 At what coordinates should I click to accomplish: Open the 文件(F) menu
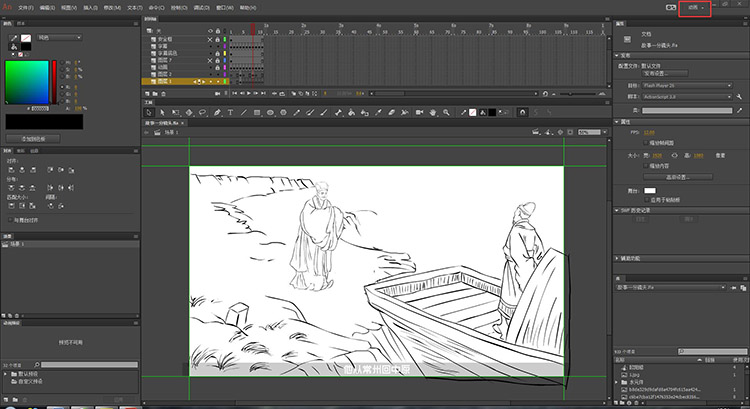pyautogui.click(x=26, y=8)
